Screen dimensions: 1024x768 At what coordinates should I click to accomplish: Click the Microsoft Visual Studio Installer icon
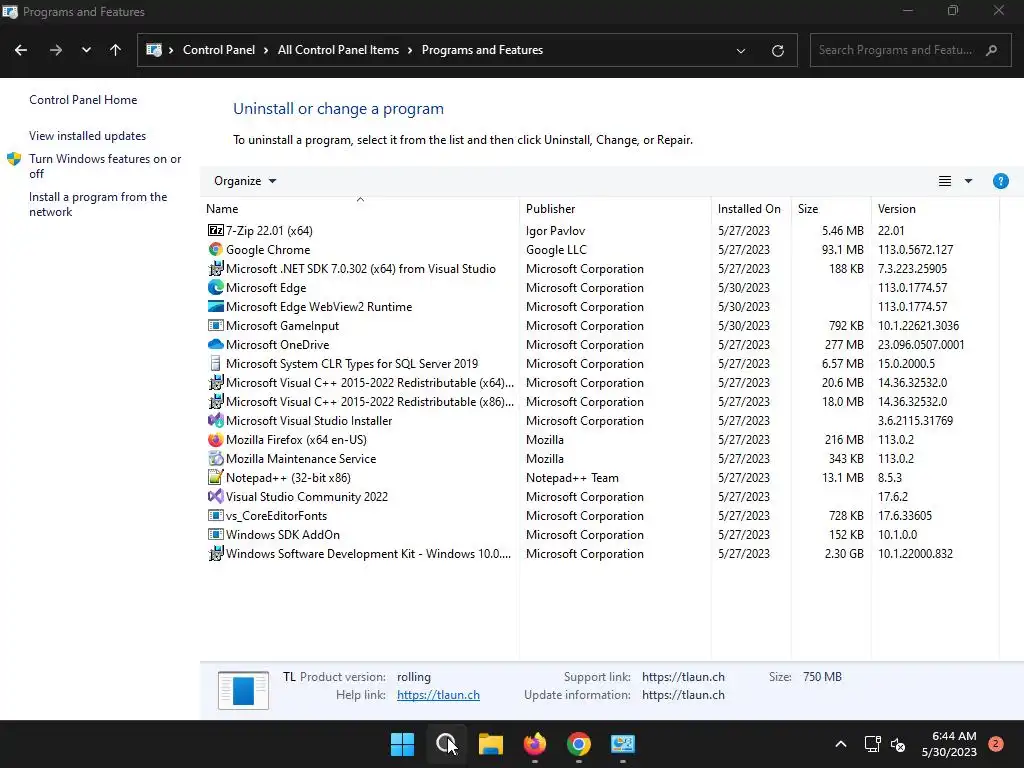click(x=216, y=421)
